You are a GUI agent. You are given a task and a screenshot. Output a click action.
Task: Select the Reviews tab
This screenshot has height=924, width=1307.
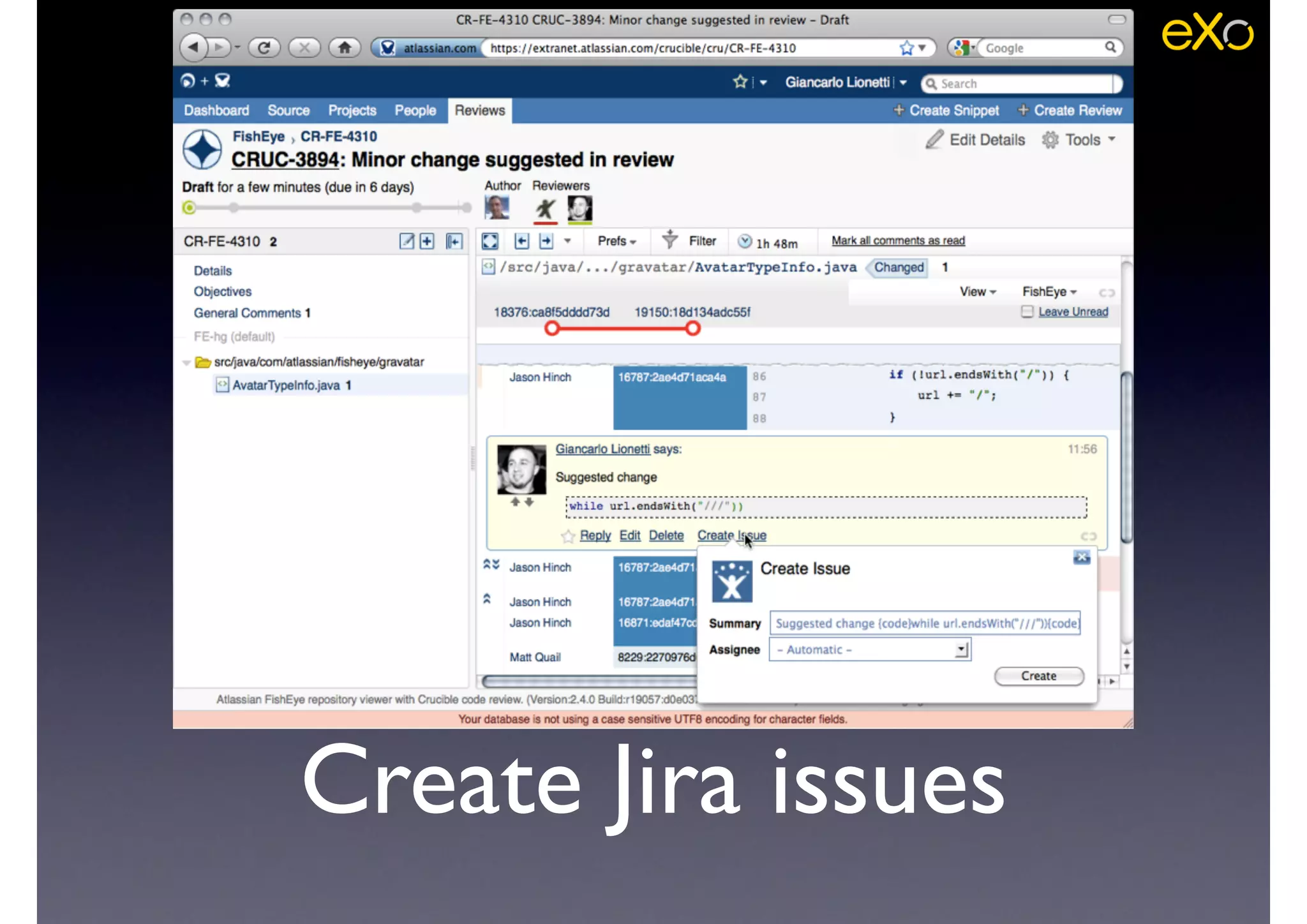(480, 110)
